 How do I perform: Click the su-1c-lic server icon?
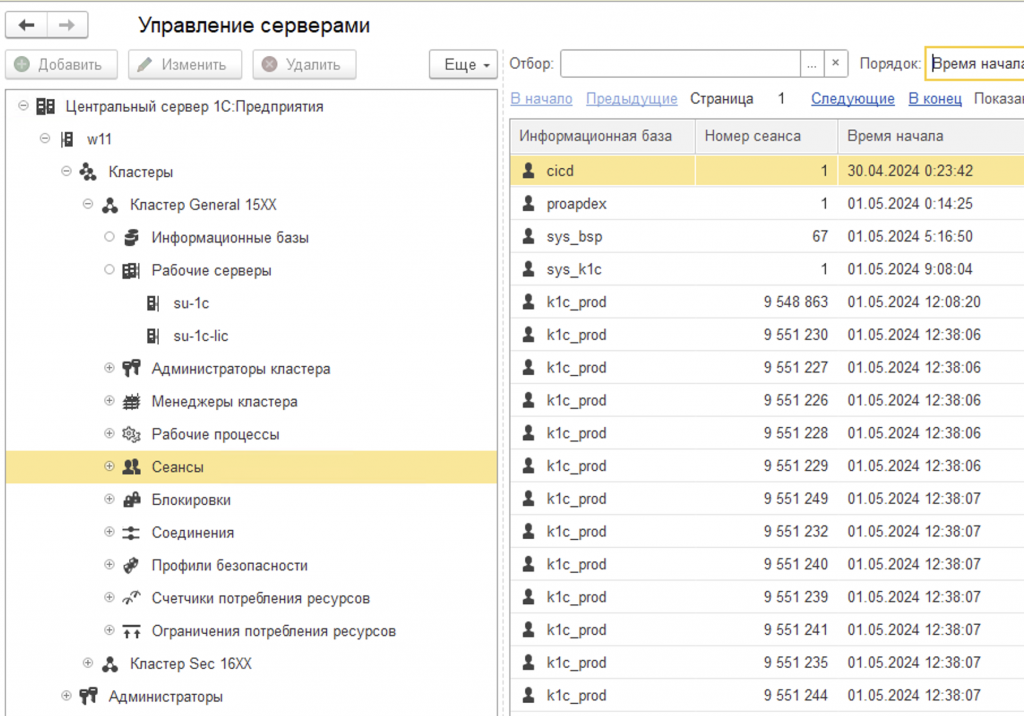point(153,337)
